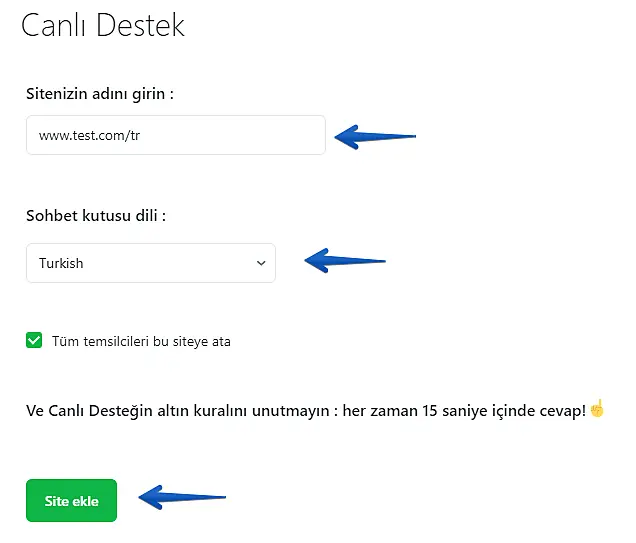Click the chevron arrow in the language selector
This screenshot has width=636, height=543.
[x=261, y=263]
